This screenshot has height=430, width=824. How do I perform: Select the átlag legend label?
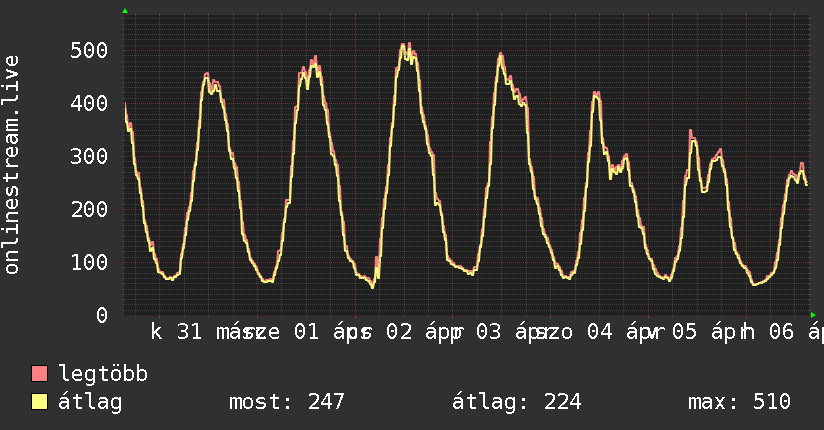[x=90, y=402]
